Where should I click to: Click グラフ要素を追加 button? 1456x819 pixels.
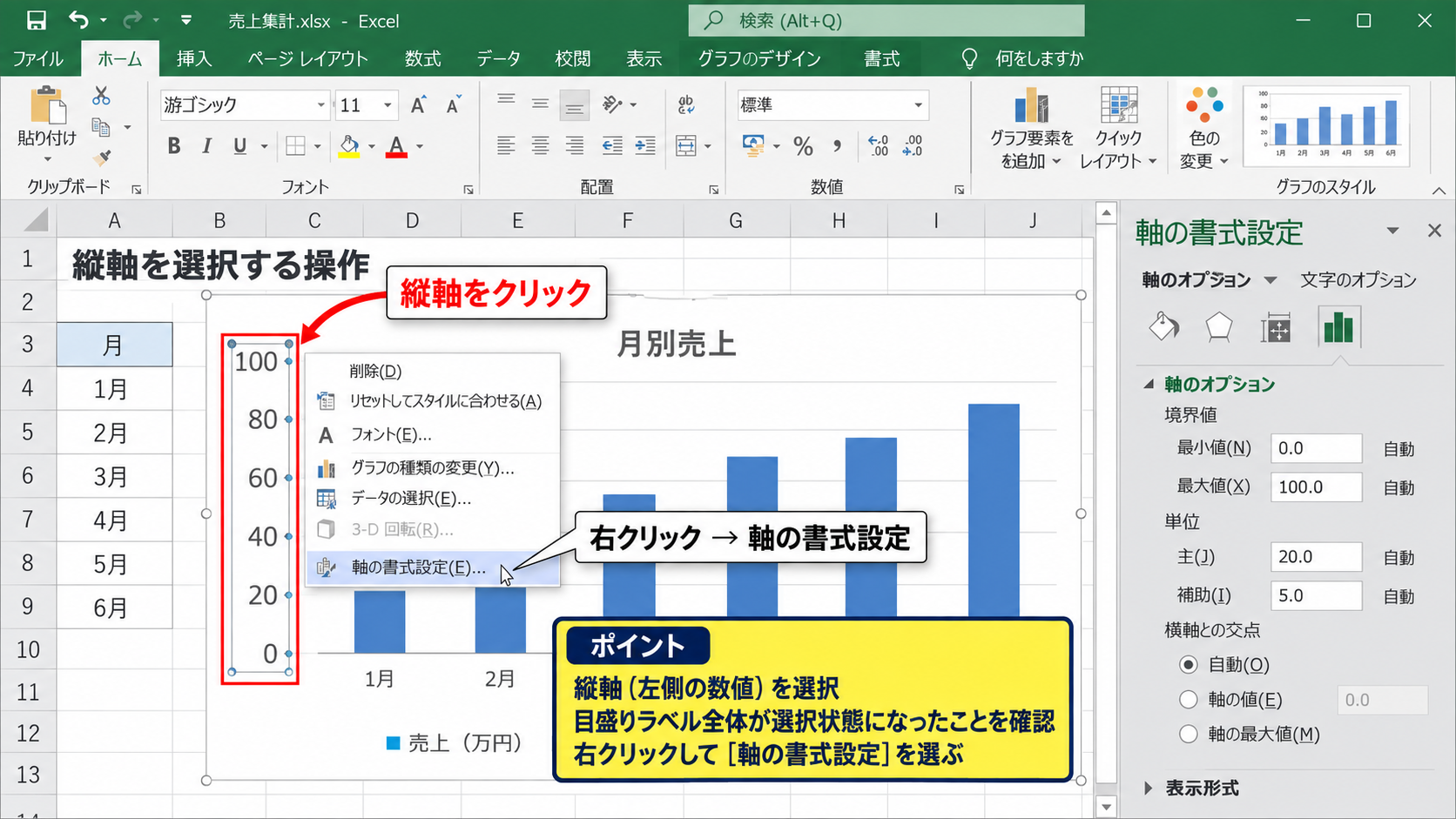click(x=1032, y=128)
